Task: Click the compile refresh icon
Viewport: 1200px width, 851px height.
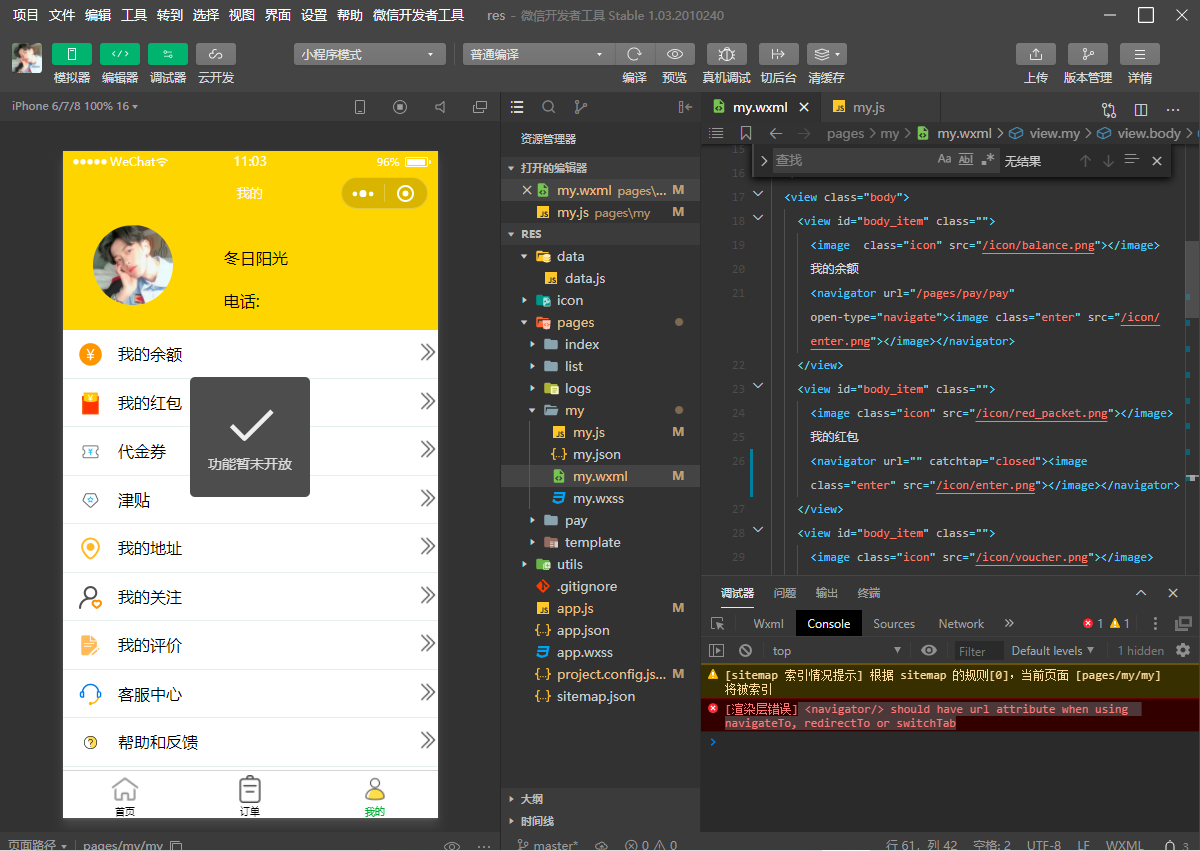Action: click(x=634, y=54)
